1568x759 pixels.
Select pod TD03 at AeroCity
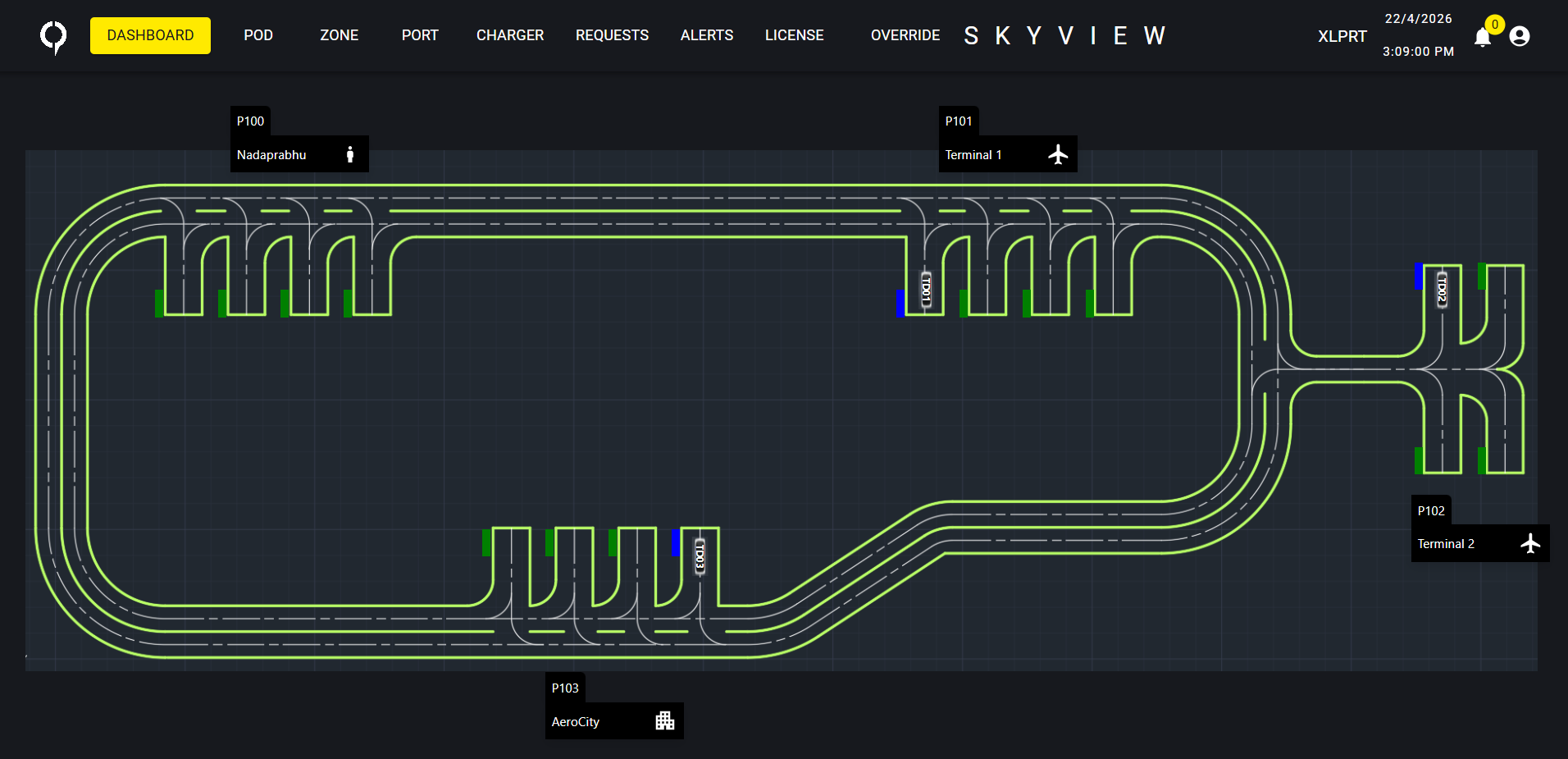pyautogui.click(x=700, y=556)
